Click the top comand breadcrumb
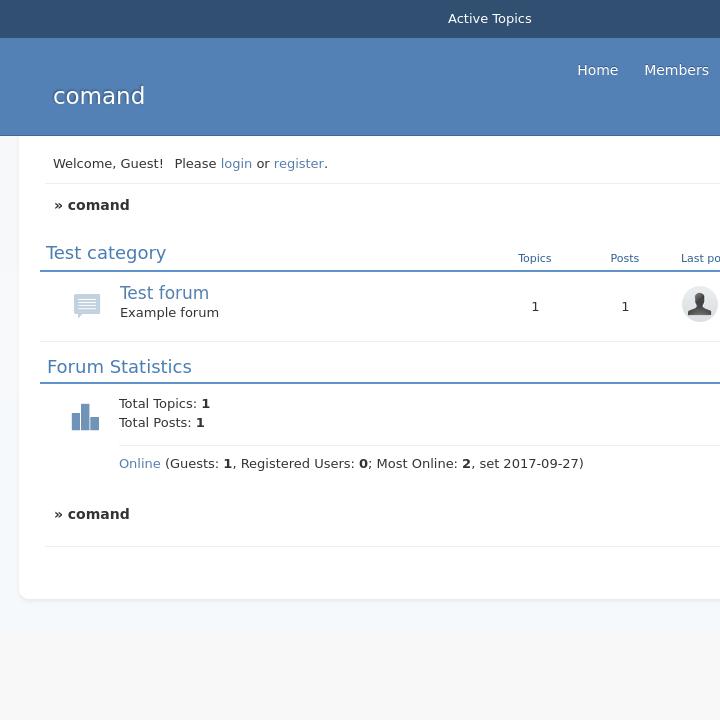This screenshot has width=720, height=720. [98, 205]
